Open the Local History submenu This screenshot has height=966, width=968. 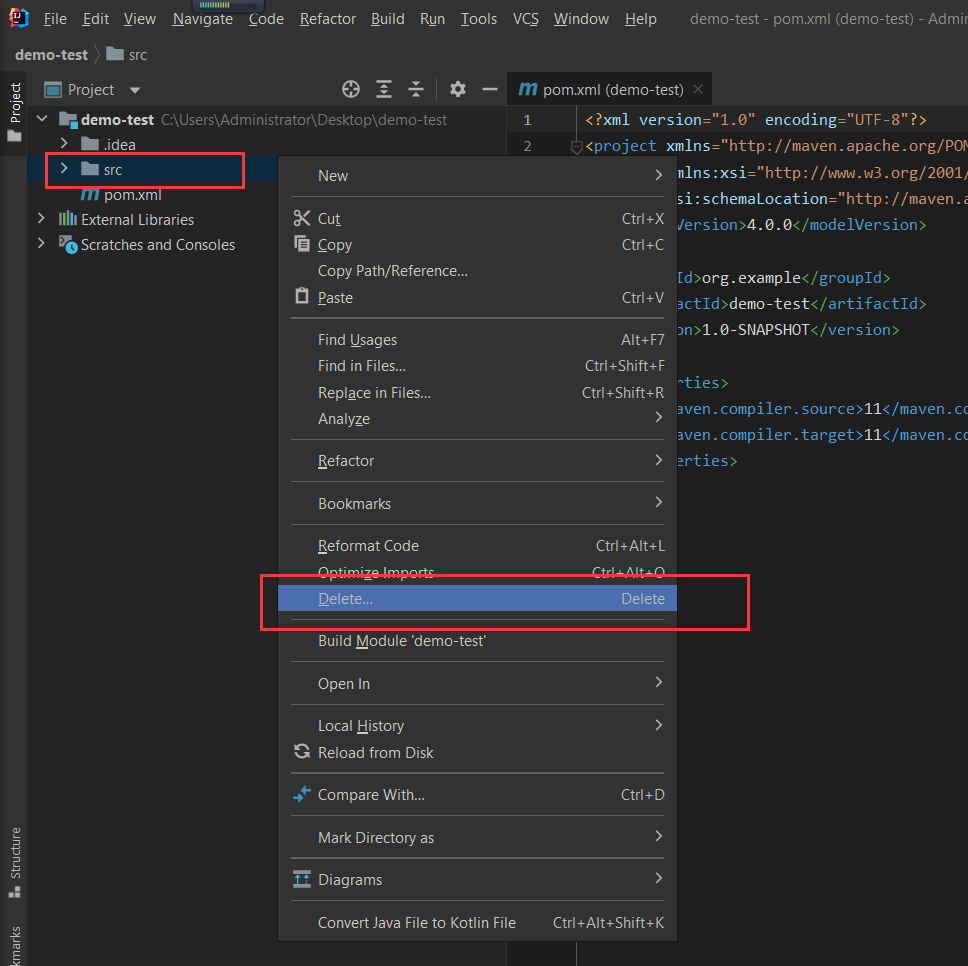tap(477, 725)
